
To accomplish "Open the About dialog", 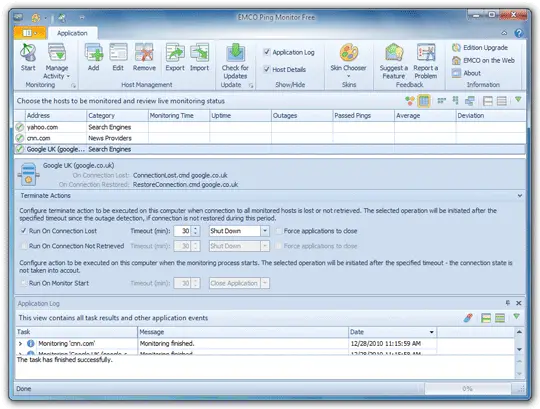I will click(x=466, y=73).
